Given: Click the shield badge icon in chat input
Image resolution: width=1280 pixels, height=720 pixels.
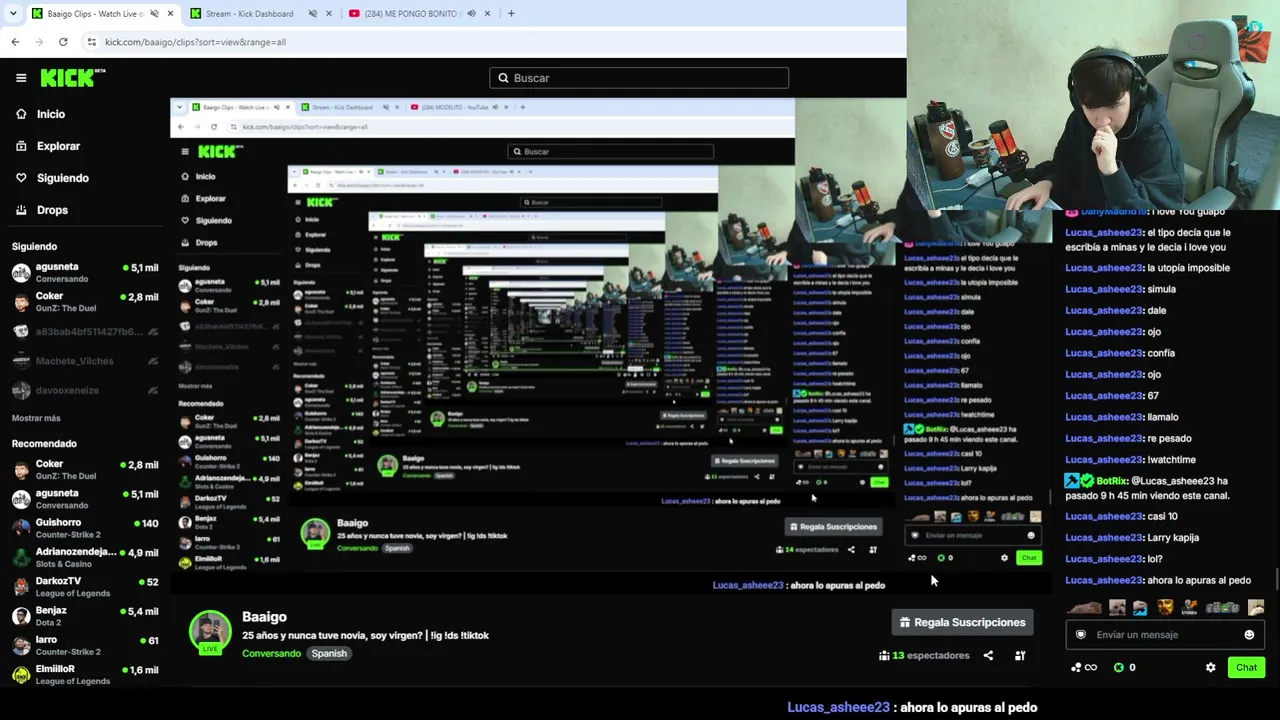Looking at the screenshot, I should 1080,635.
